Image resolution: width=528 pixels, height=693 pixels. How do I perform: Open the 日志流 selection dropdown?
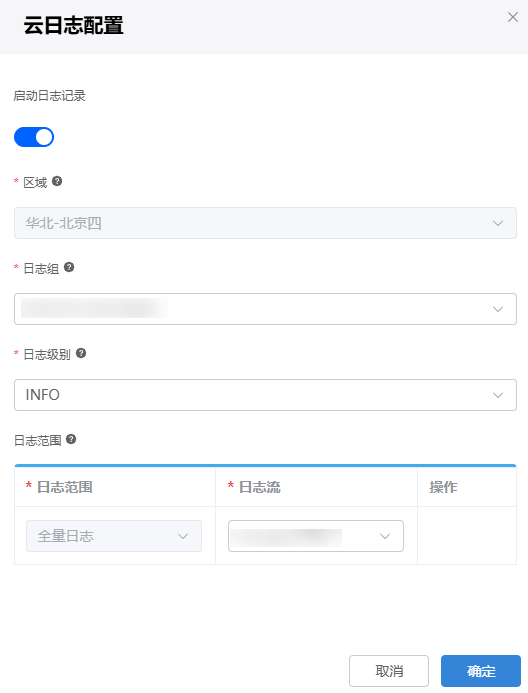tap(316, 536)
